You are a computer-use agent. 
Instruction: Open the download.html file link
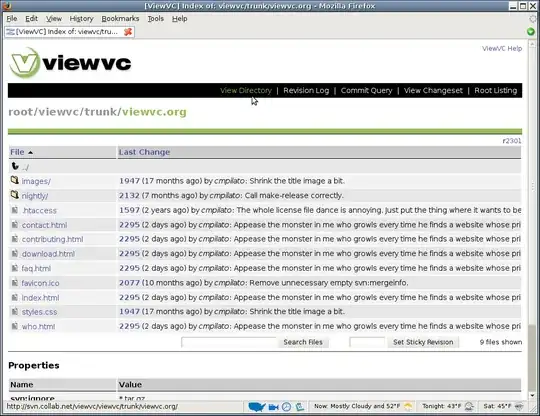point(48,254)
